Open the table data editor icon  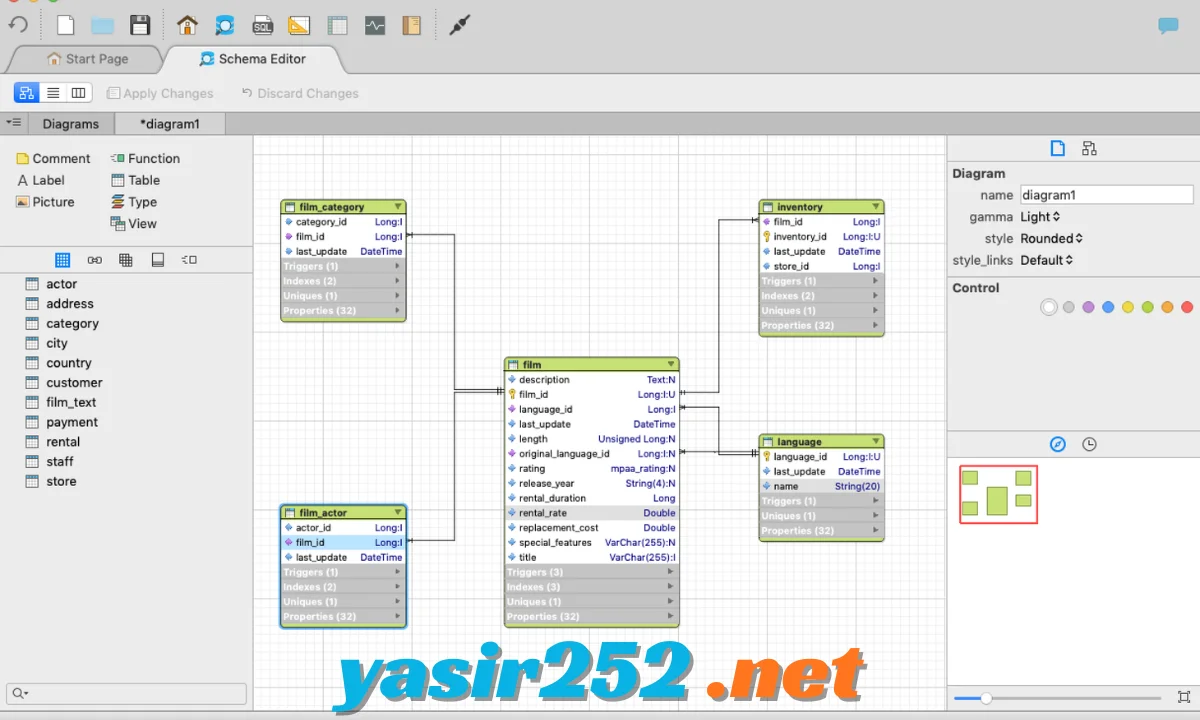(337, 26)
